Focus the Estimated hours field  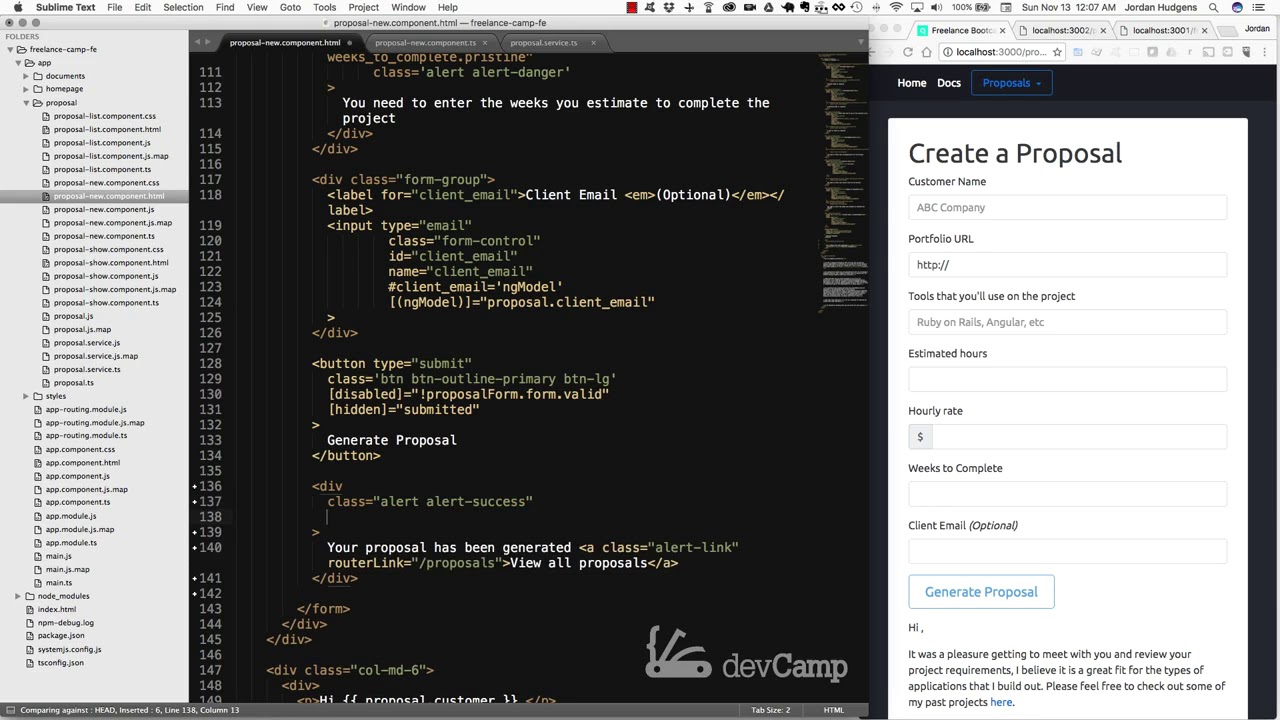click(1067, 379)
